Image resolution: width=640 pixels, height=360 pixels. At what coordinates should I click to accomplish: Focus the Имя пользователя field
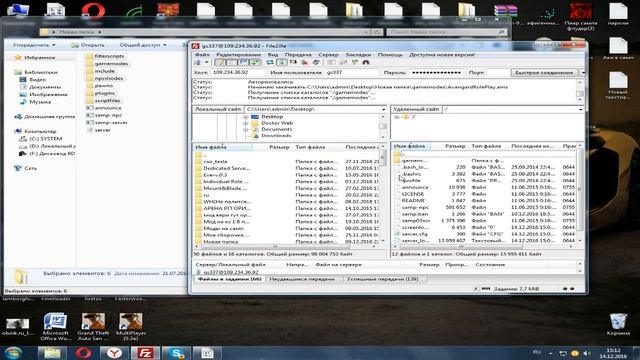pos(351,73)
